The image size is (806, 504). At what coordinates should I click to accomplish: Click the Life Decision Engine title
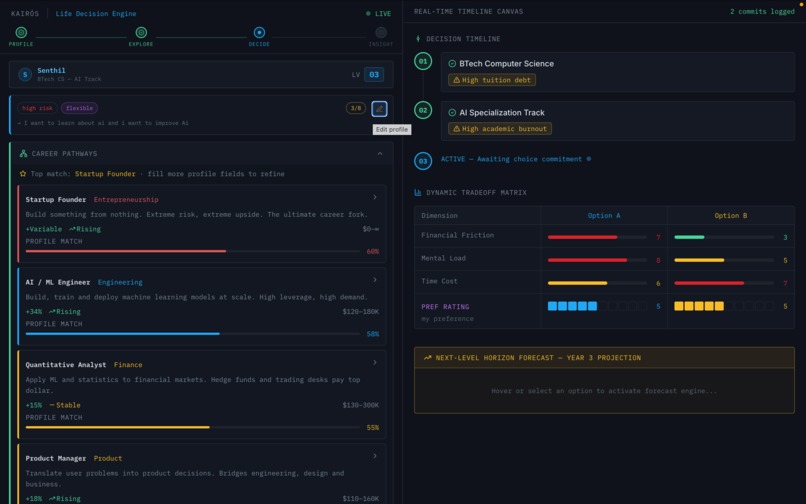96,13
